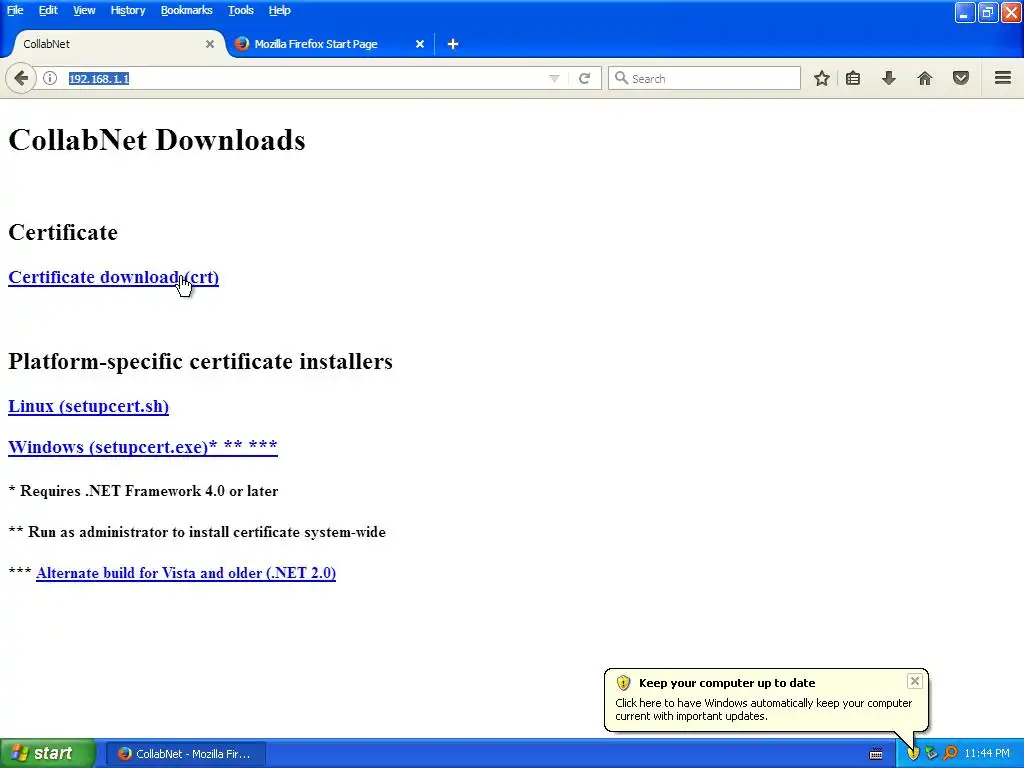The image size is (1024, 768).
Task: Click the search magnifier icon in search box
Action: [x=621, y=78]
